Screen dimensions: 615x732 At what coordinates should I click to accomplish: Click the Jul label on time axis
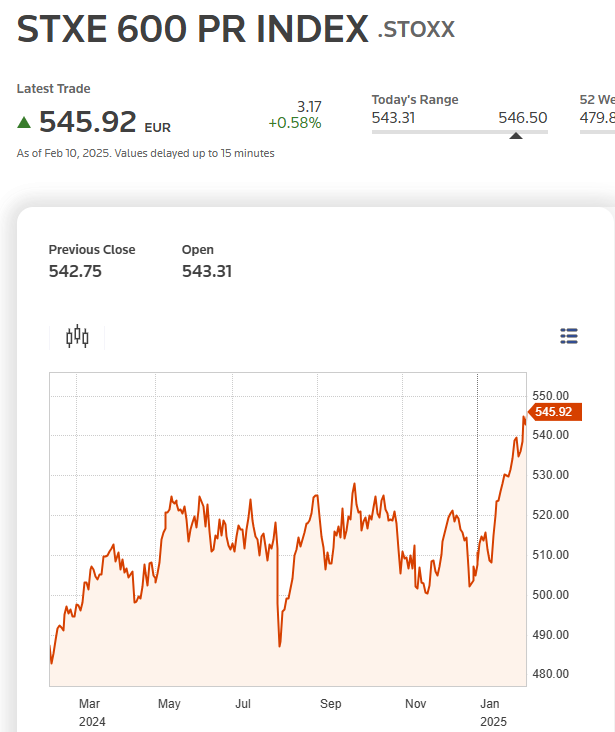243,704
